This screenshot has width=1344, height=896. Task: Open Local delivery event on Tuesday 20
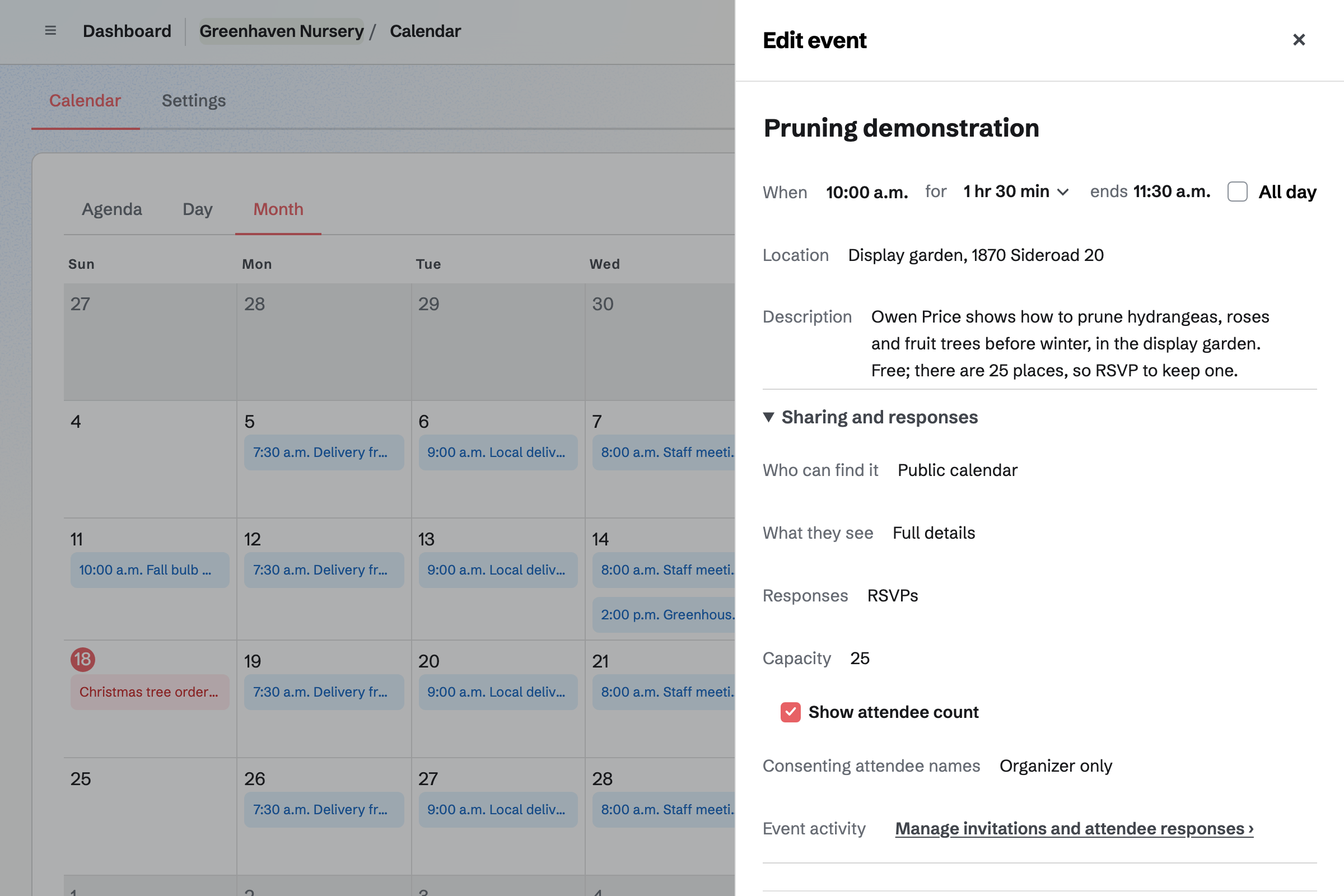pyautogui.click(x=498, y=692)
